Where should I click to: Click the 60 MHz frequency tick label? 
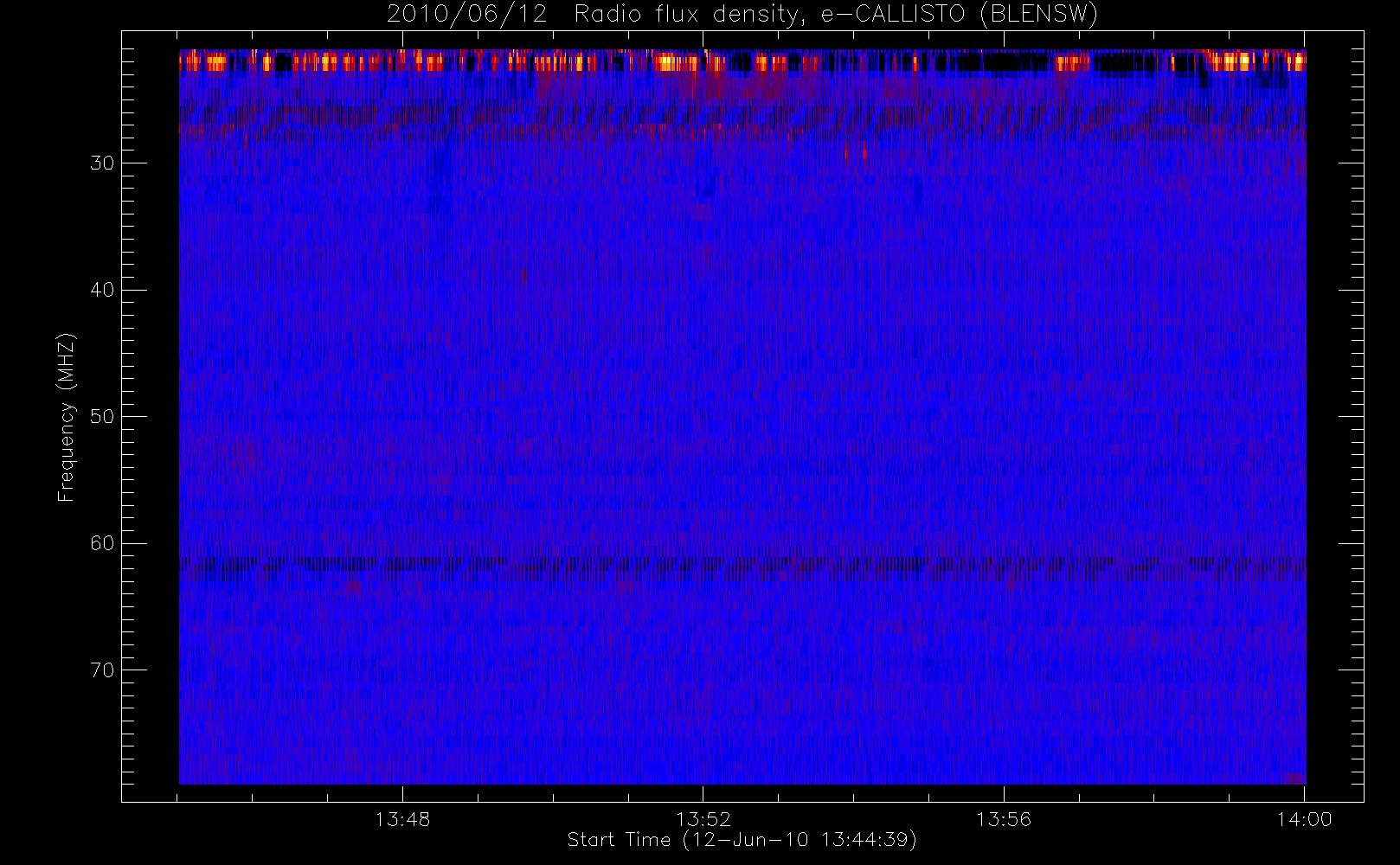102,543
